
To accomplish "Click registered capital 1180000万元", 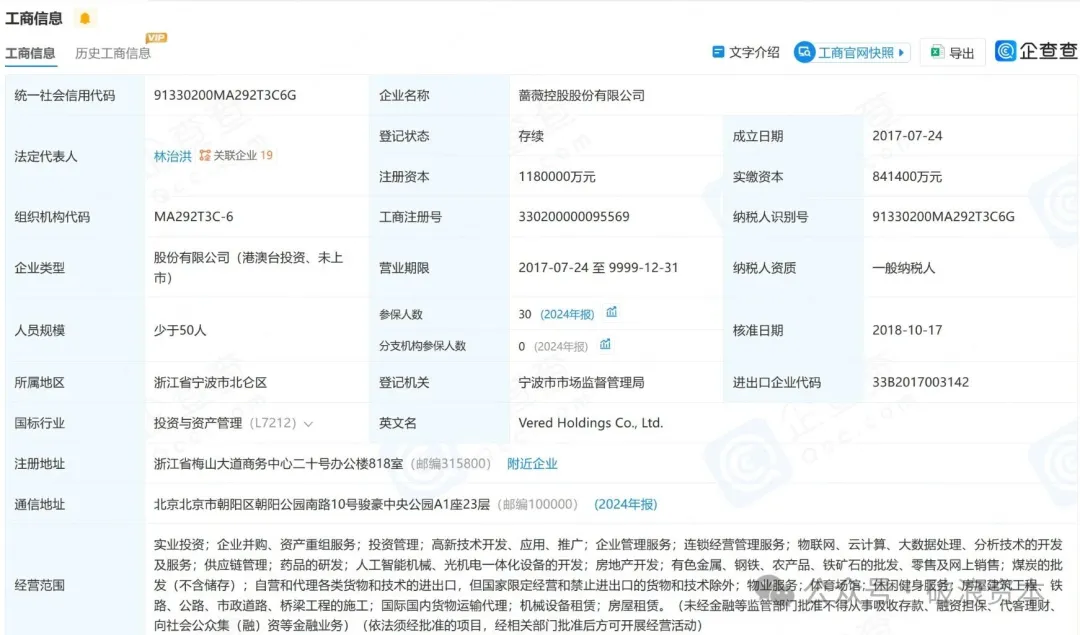I will (x=557, y=176).
